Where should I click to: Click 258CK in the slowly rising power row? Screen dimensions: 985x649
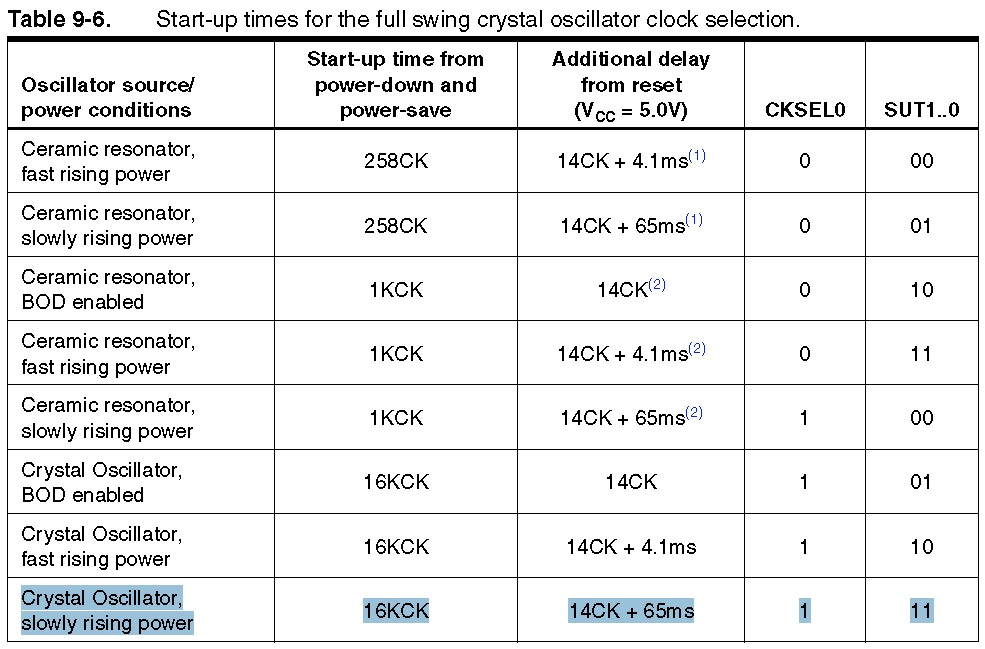tap(395, 225)
